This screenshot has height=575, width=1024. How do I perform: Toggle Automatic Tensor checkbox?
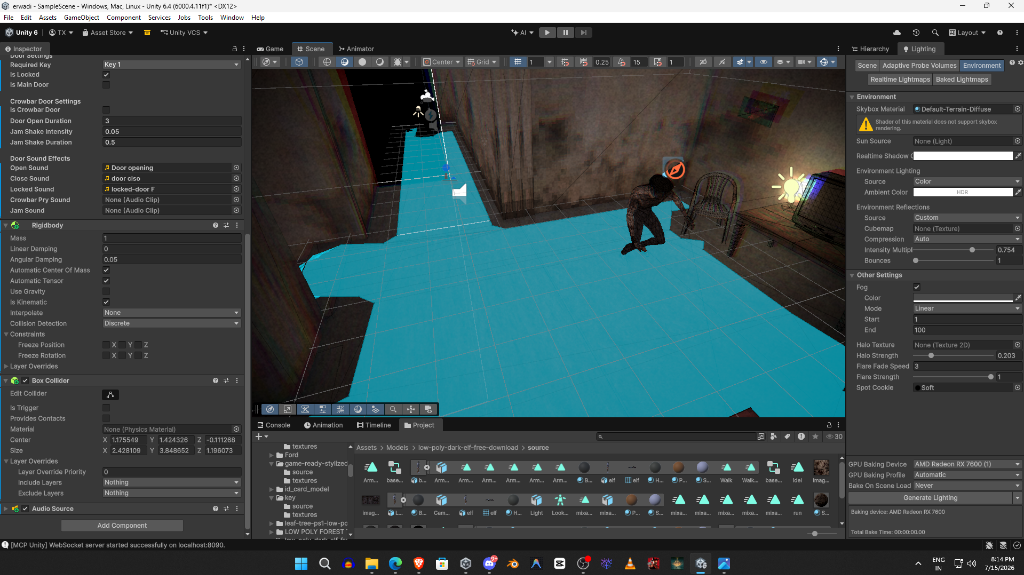106,281
